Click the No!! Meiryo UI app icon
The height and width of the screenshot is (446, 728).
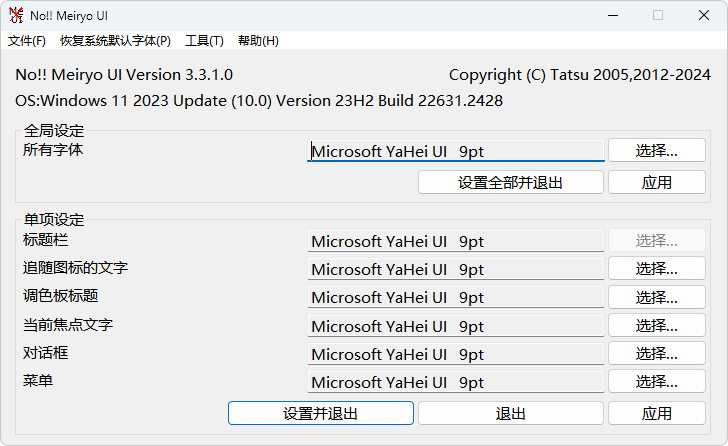point(16,15)
